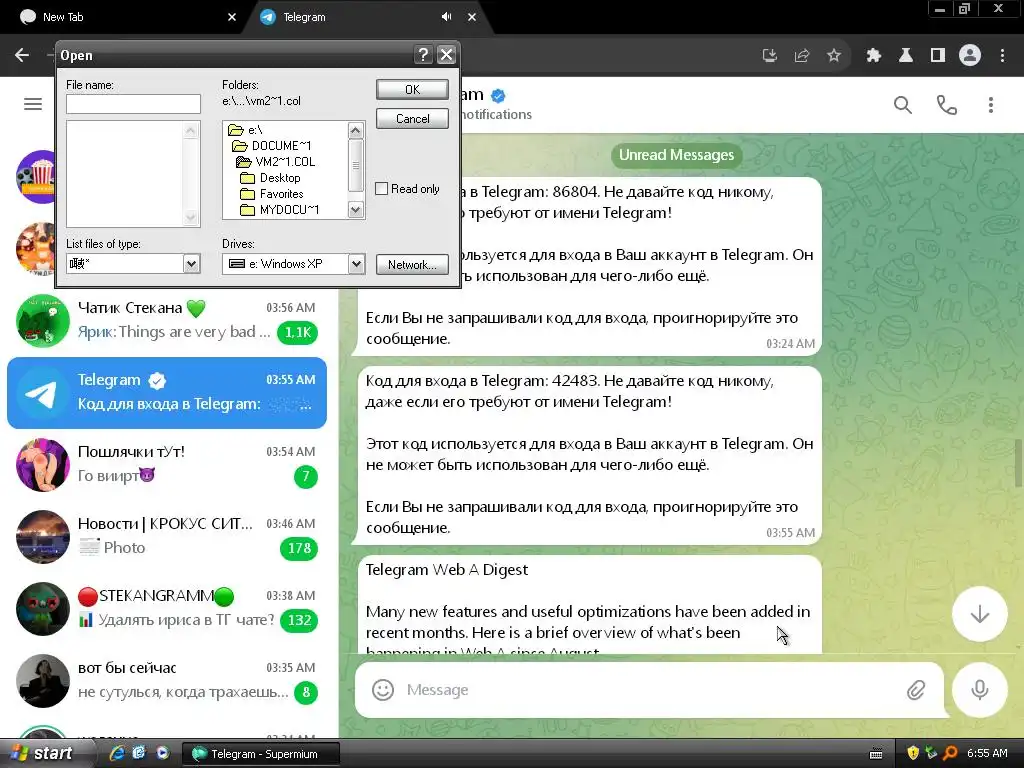Close the New Tab tab
This screenshot has width=1024, height=768.
click(x=232, y=17)
